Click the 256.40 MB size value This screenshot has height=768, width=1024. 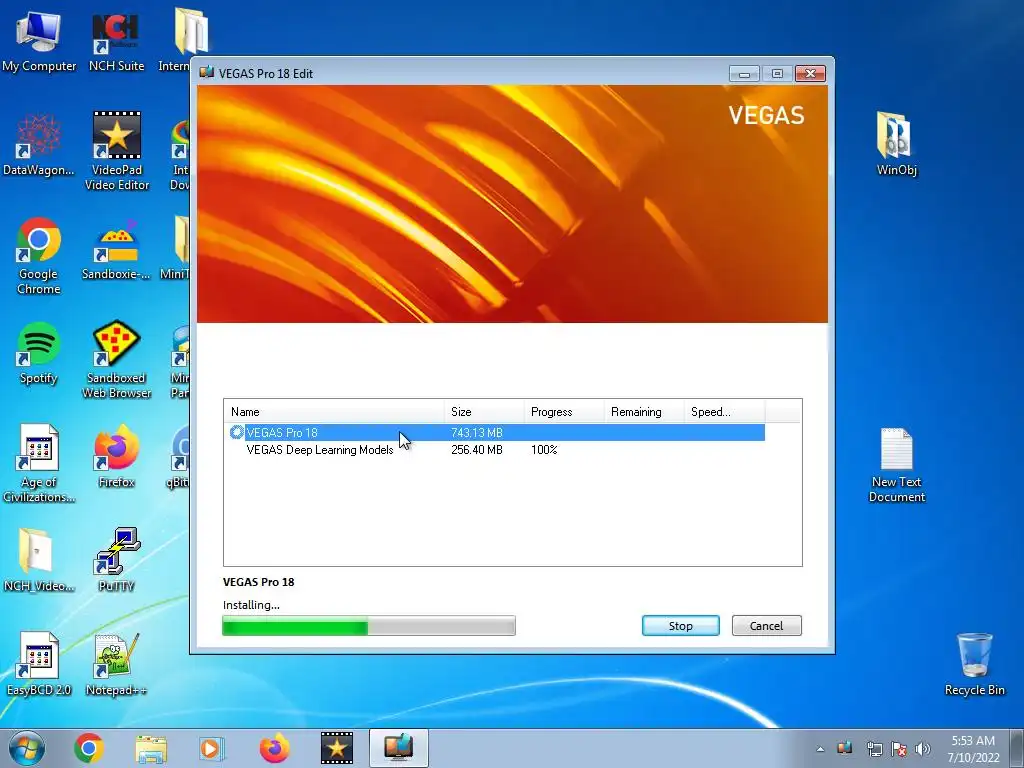point(477,450)
